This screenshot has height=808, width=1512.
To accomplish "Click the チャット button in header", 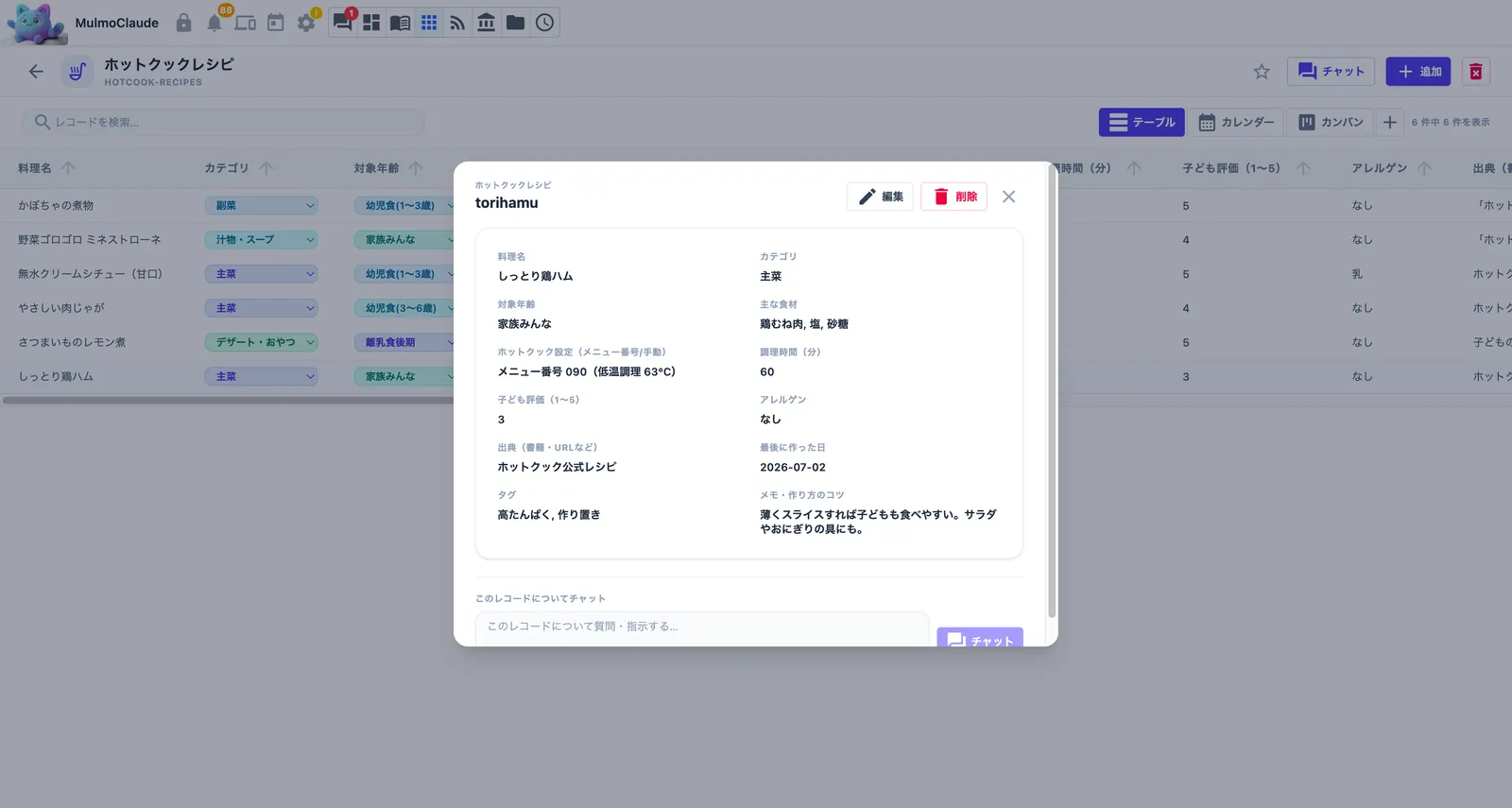I will point(1331,72).
